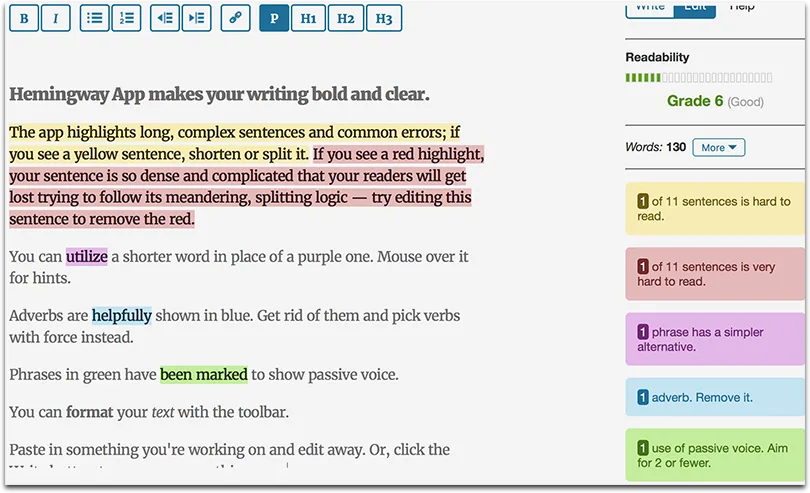Select the green phrase been marked

pyautogui.click(x=204, y=374)
